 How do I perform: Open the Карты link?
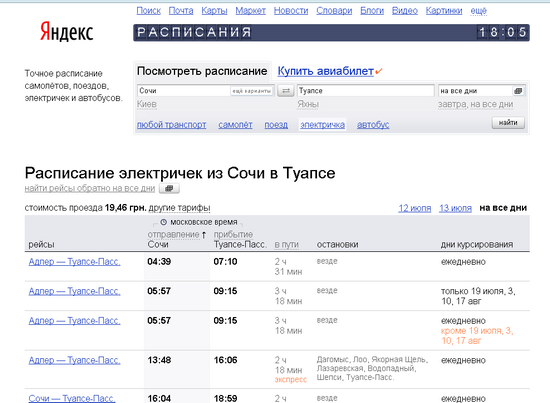pos(214,11)
